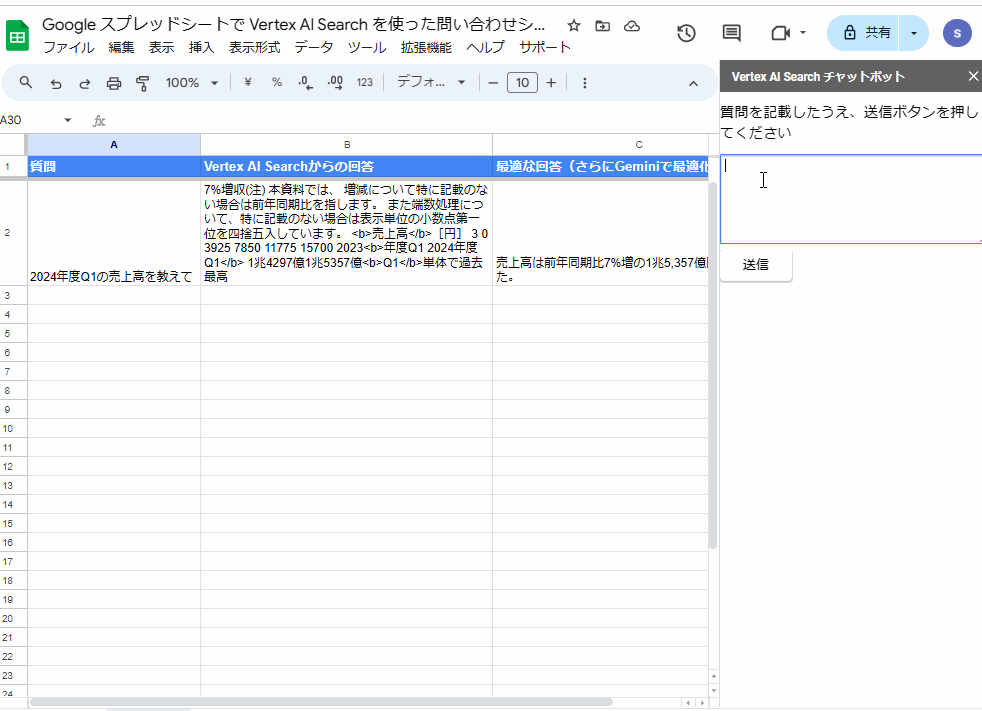Screen dimensions: 982x711
Task: Open the print dialog via printer icon
Action: pos(113,83)
